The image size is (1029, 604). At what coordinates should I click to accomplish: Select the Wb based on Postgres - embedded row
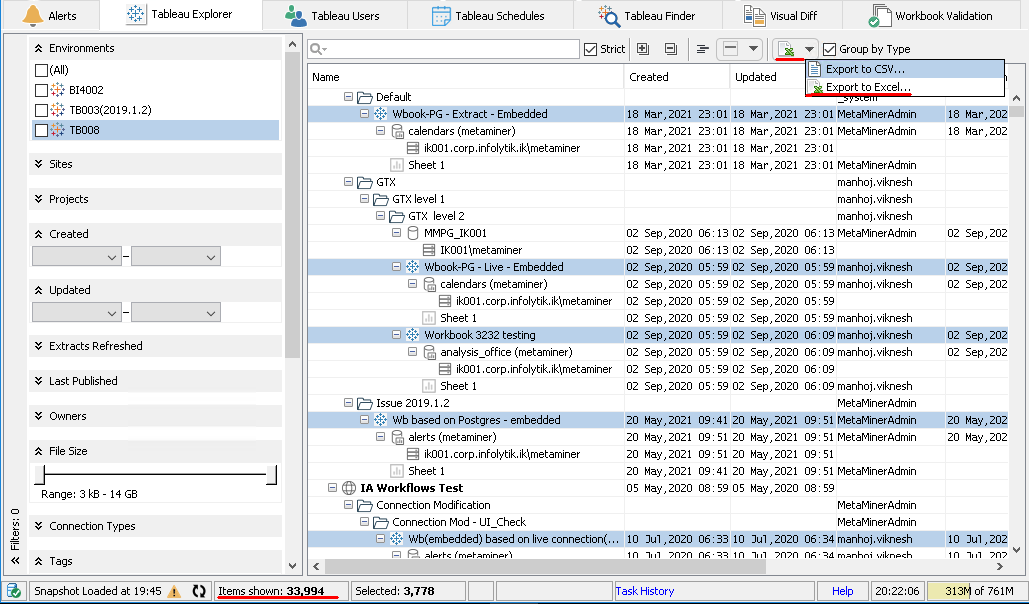click(658, 420)
